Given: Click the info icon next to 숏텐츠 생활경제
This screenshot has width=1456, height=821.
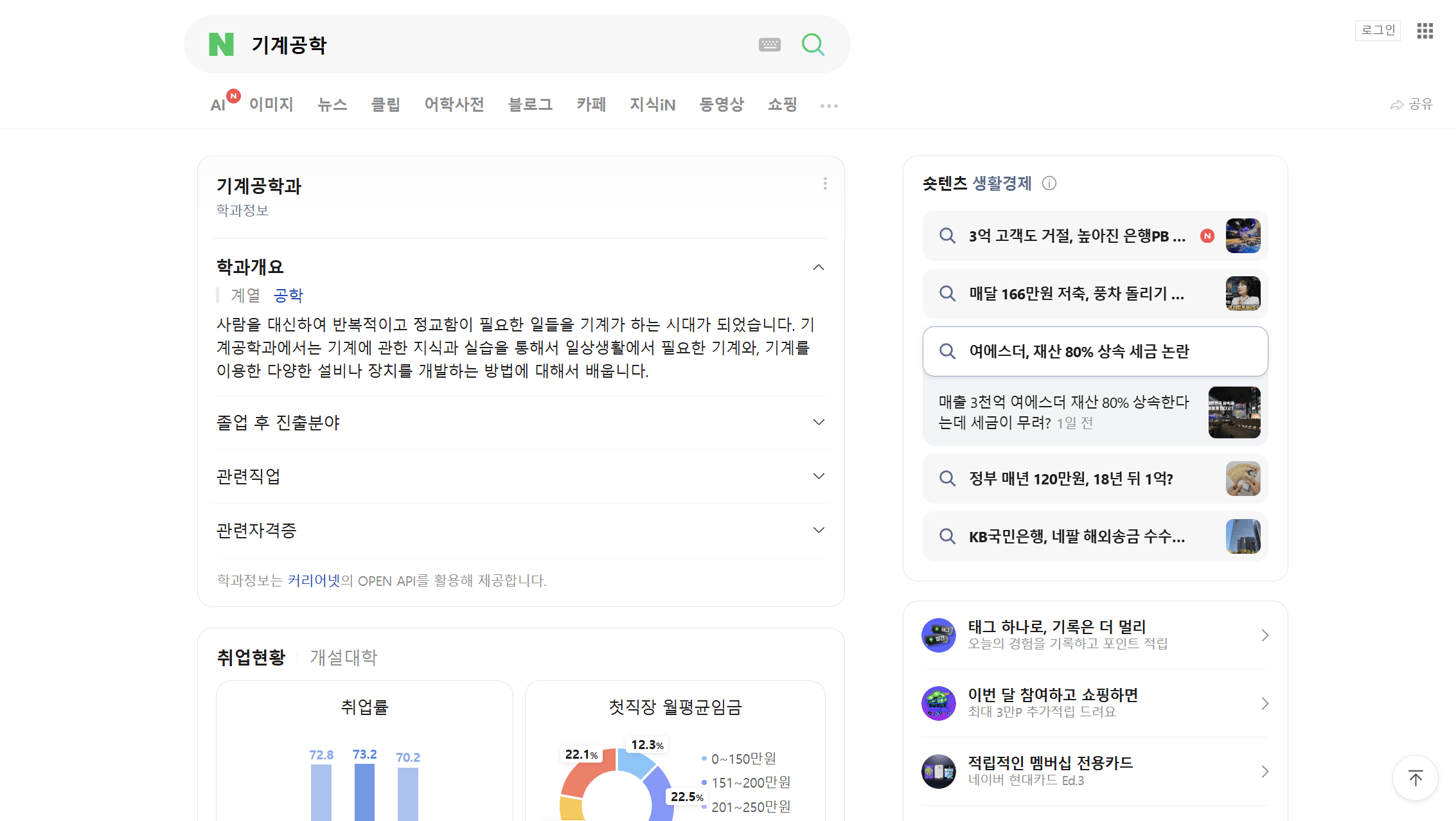Looking at the screenshot, I should pos(1049,184).
